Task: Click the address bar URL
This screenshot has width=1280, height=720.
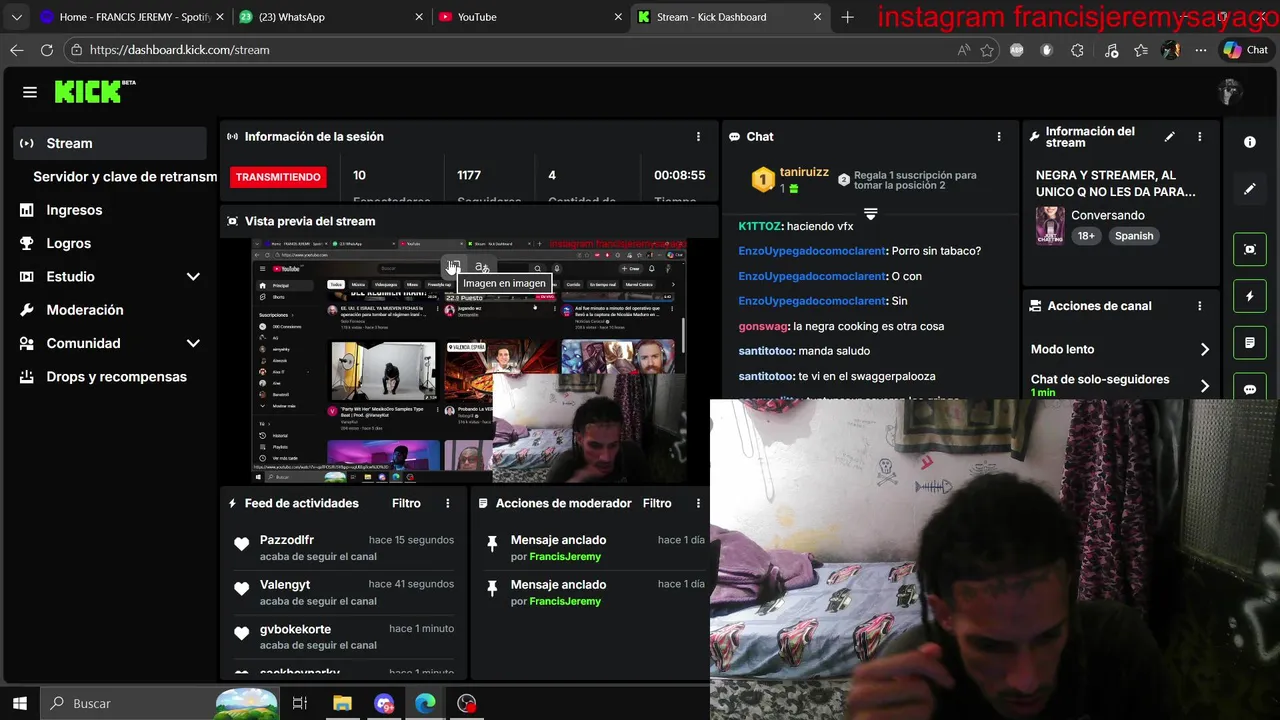Action: [x=179, y=50]
